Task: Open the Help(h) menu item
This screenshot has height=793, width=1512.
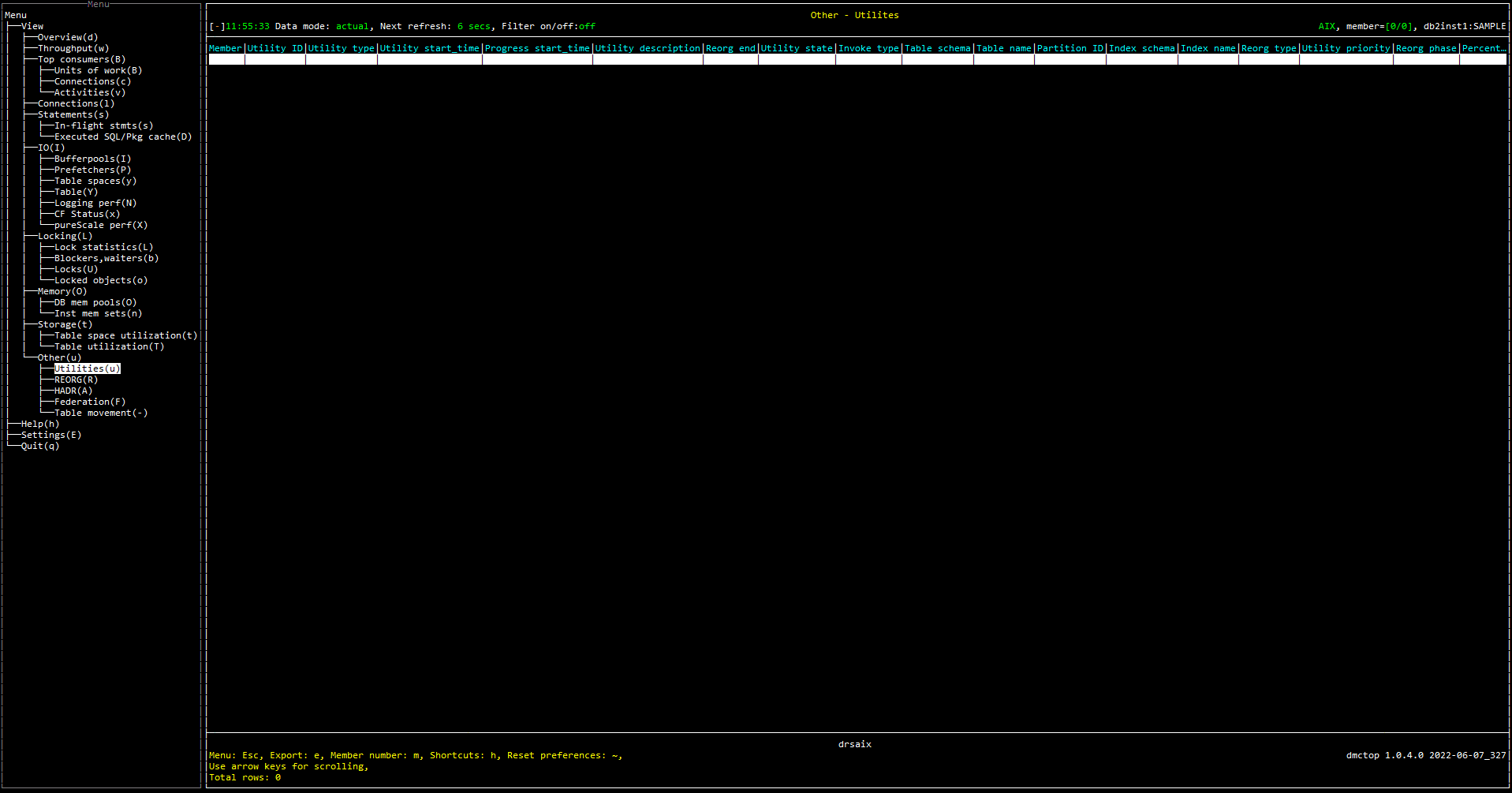Action: click(x=39, y=424)
